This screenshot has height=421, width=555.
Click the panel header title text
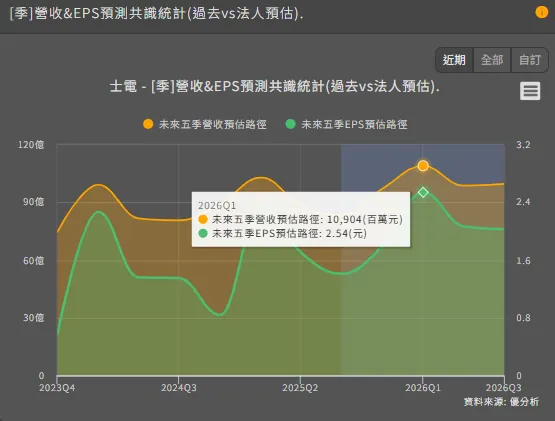point(156,13)
